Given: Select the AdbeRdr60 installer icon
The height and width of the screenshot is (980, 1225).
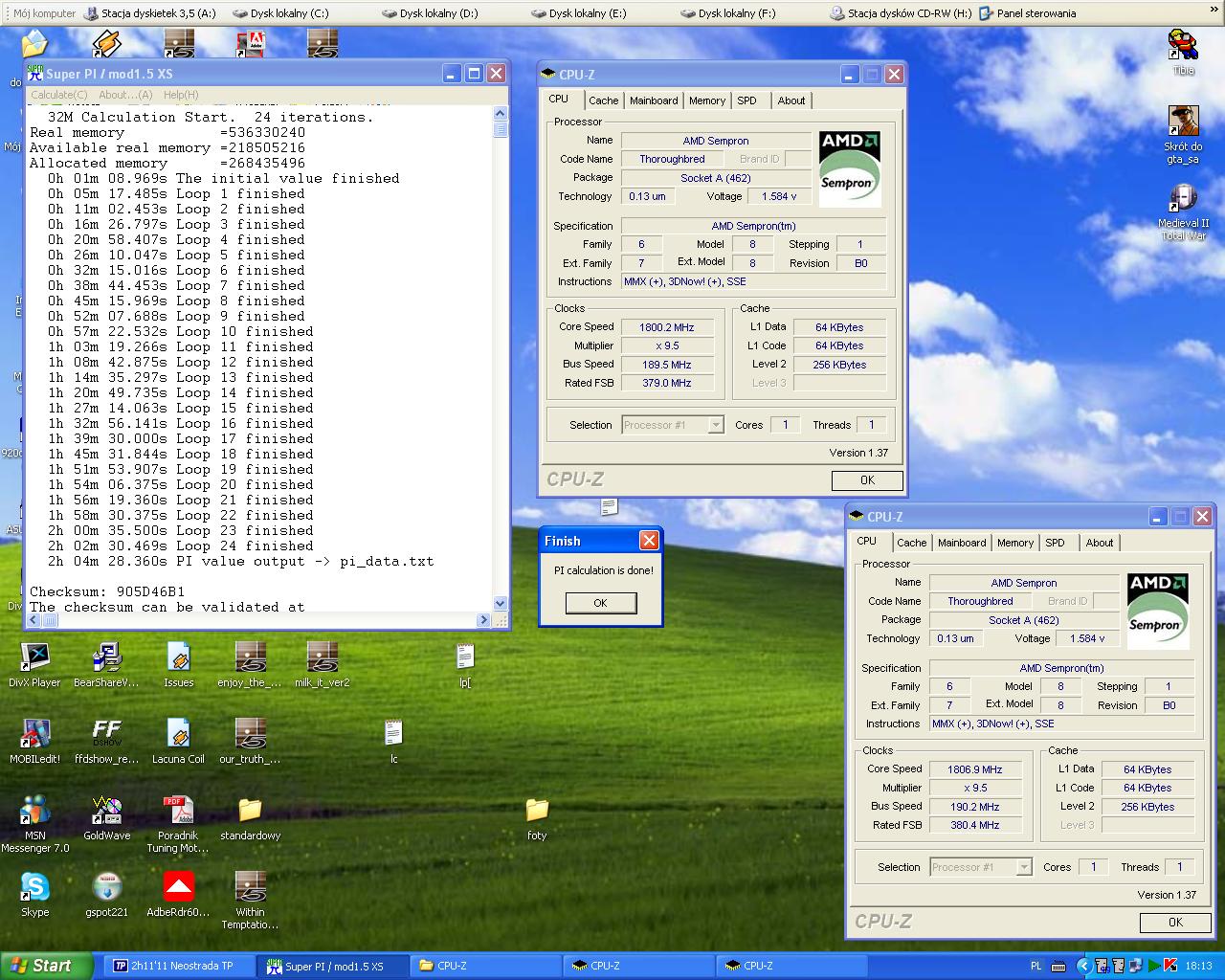Looking at the screenshot, I should [178, 894].
